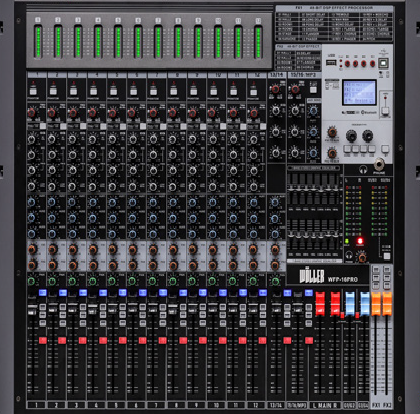Click the headphone symbol beside the PHONE jack
This screenshot has width=420, height=414.
(x=363, y=169)
